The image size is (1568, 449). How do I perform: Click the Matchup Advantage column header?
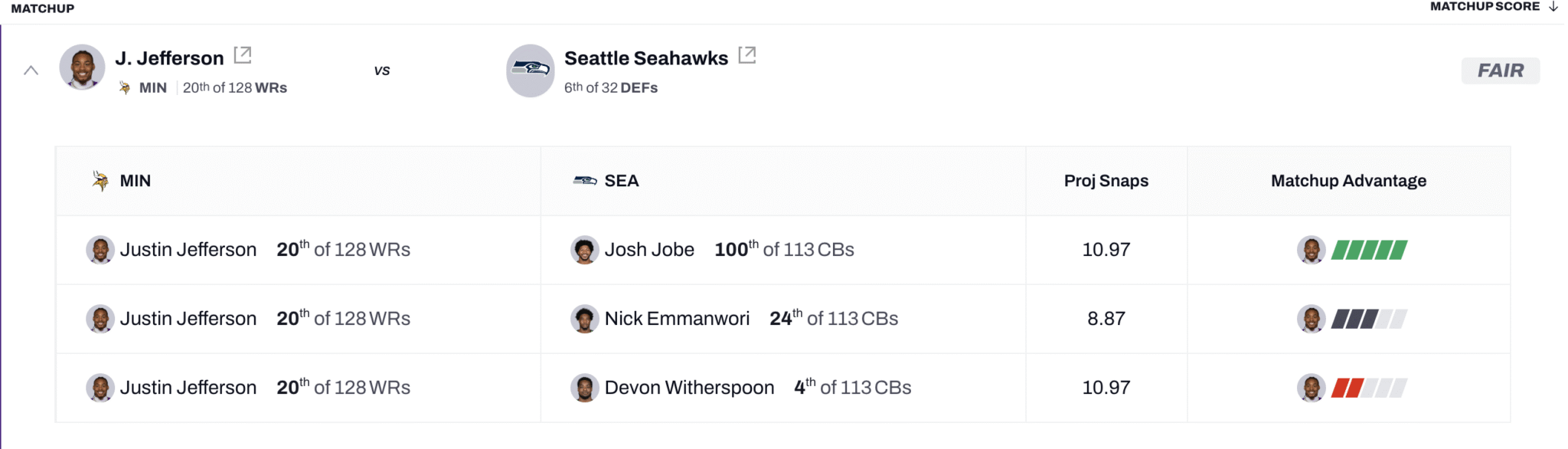1349,181
